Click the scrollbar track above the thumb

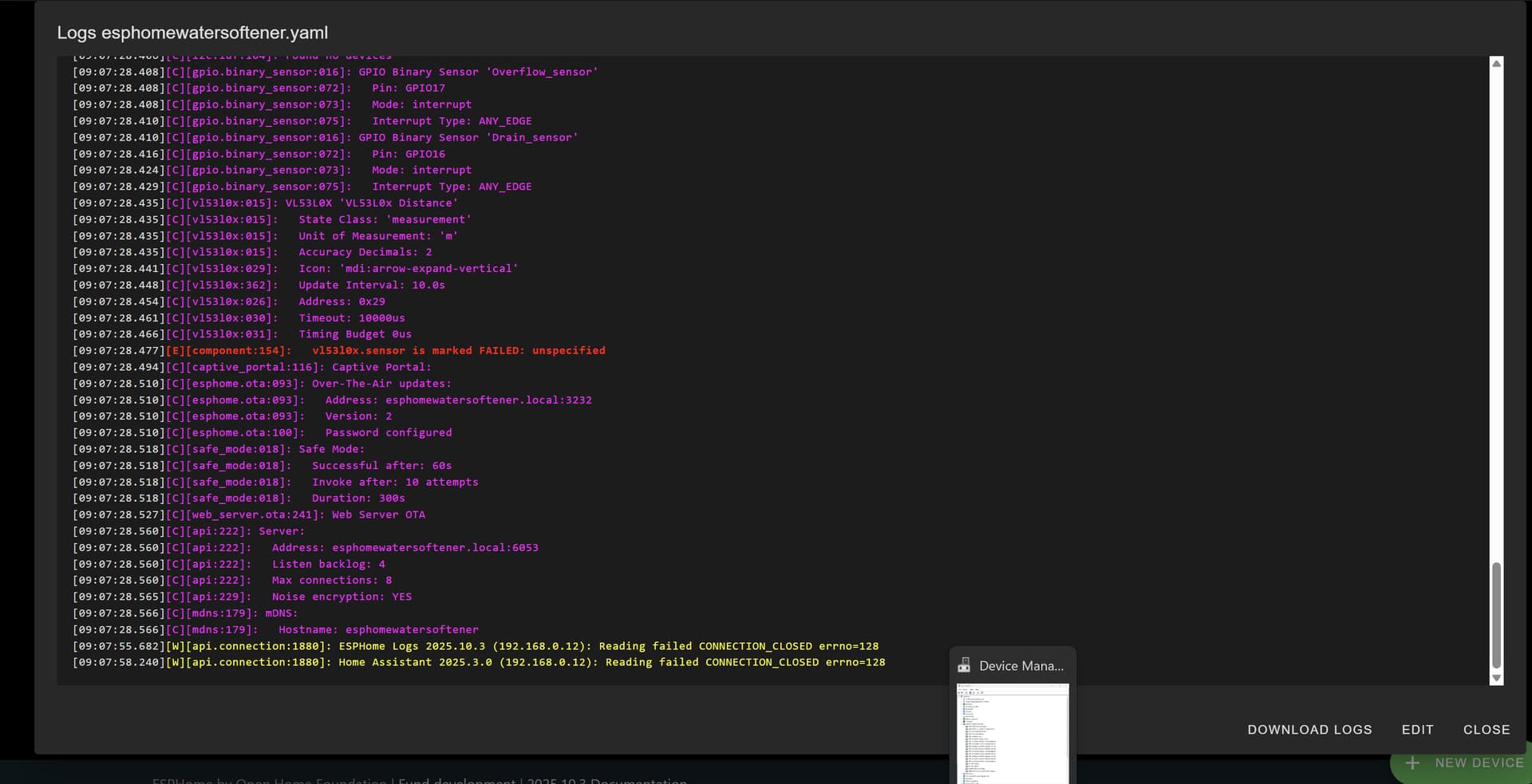[x=1496, y=319]
